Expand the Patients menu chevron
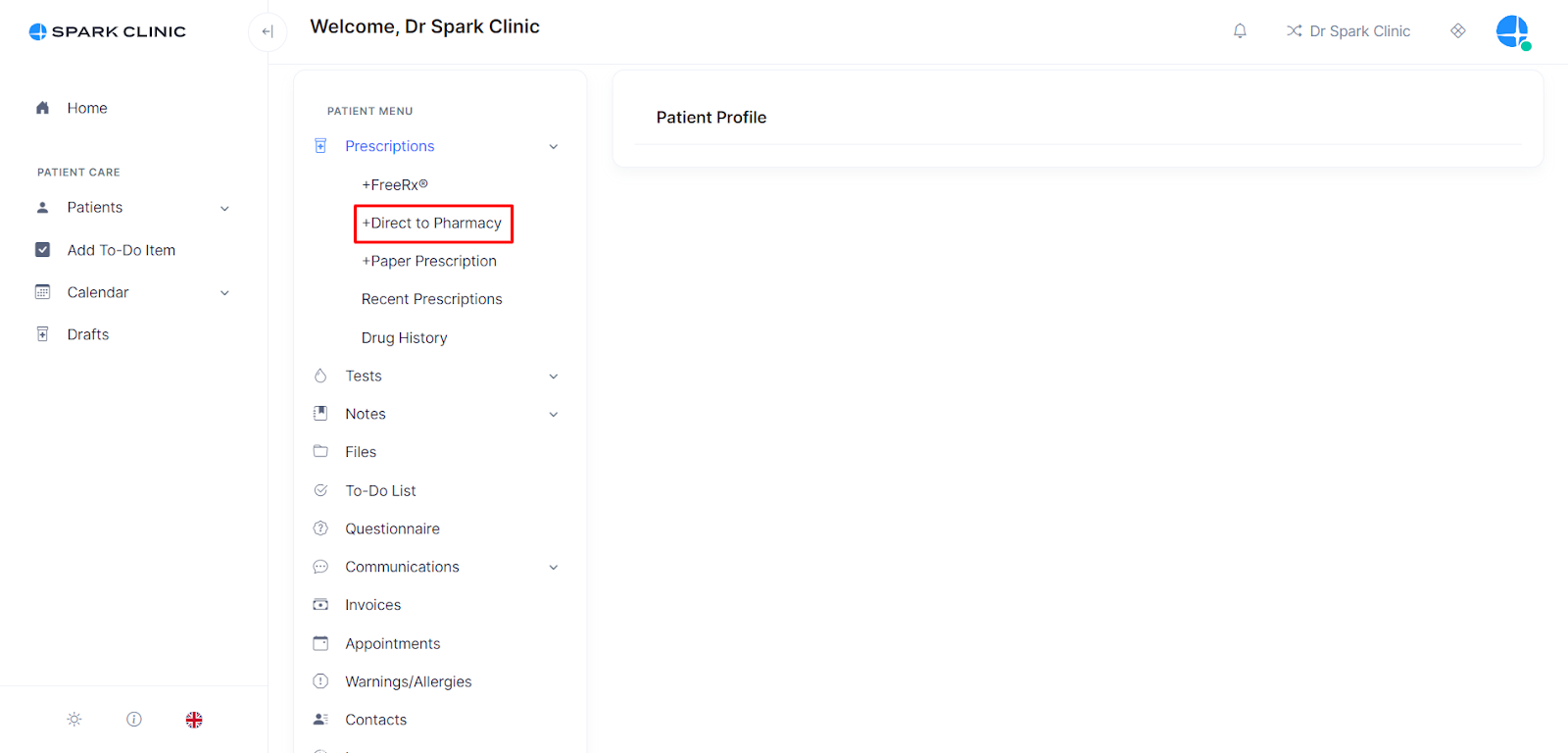 pyautogui.click(x=224, y=208)
